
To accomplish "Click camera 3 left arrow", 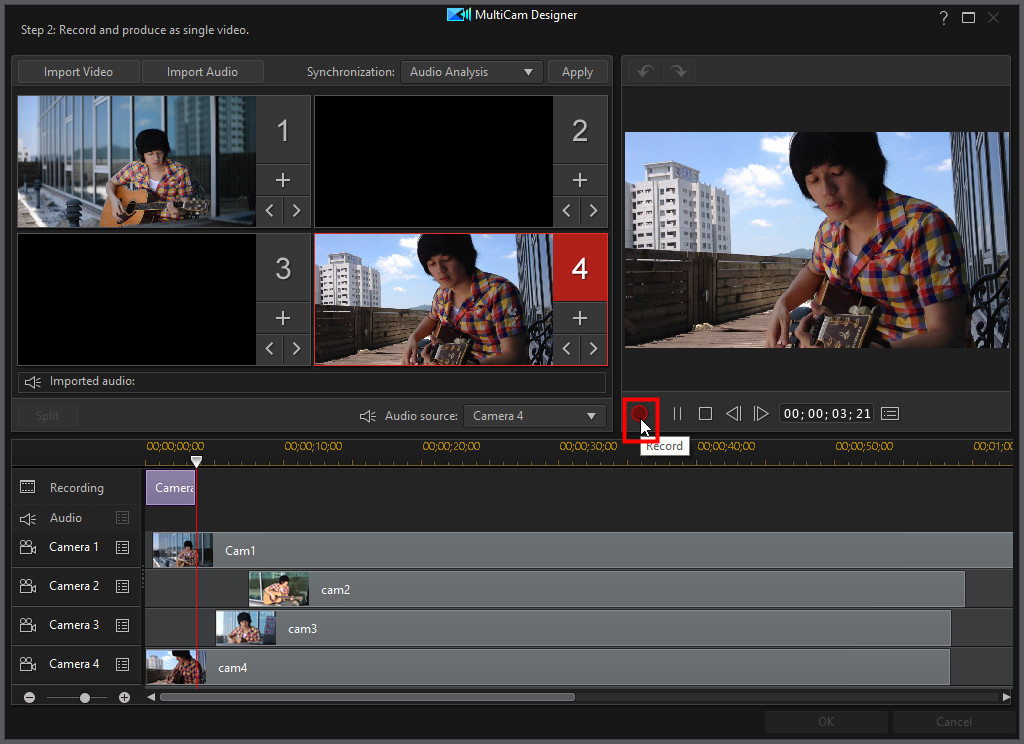I will [x=270, y=348].
